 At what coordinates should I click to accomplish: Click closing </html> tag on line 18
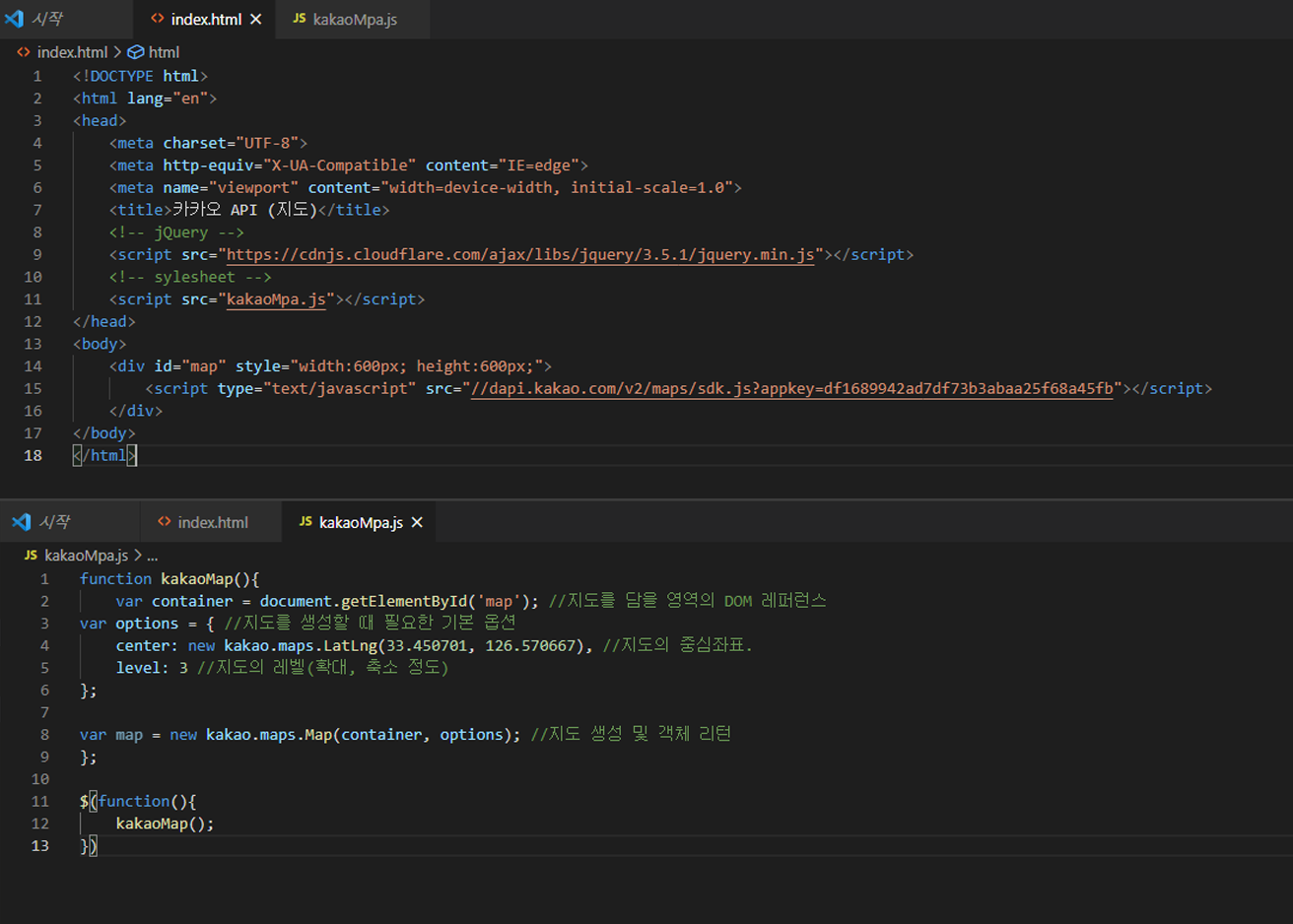click(x=104, y=456)
